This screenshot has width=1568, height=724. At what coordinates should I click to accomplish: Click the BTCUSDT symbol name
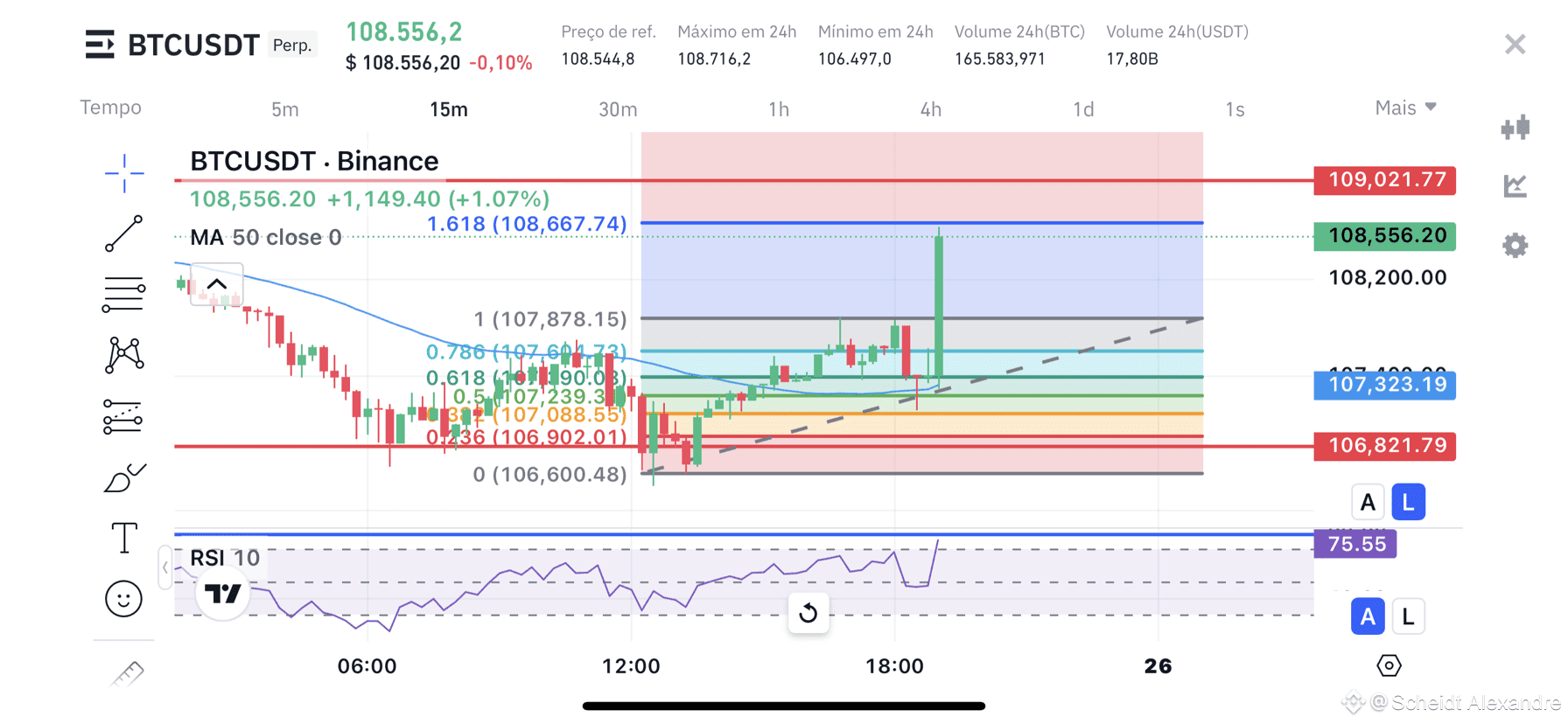(x=193, y=45)
